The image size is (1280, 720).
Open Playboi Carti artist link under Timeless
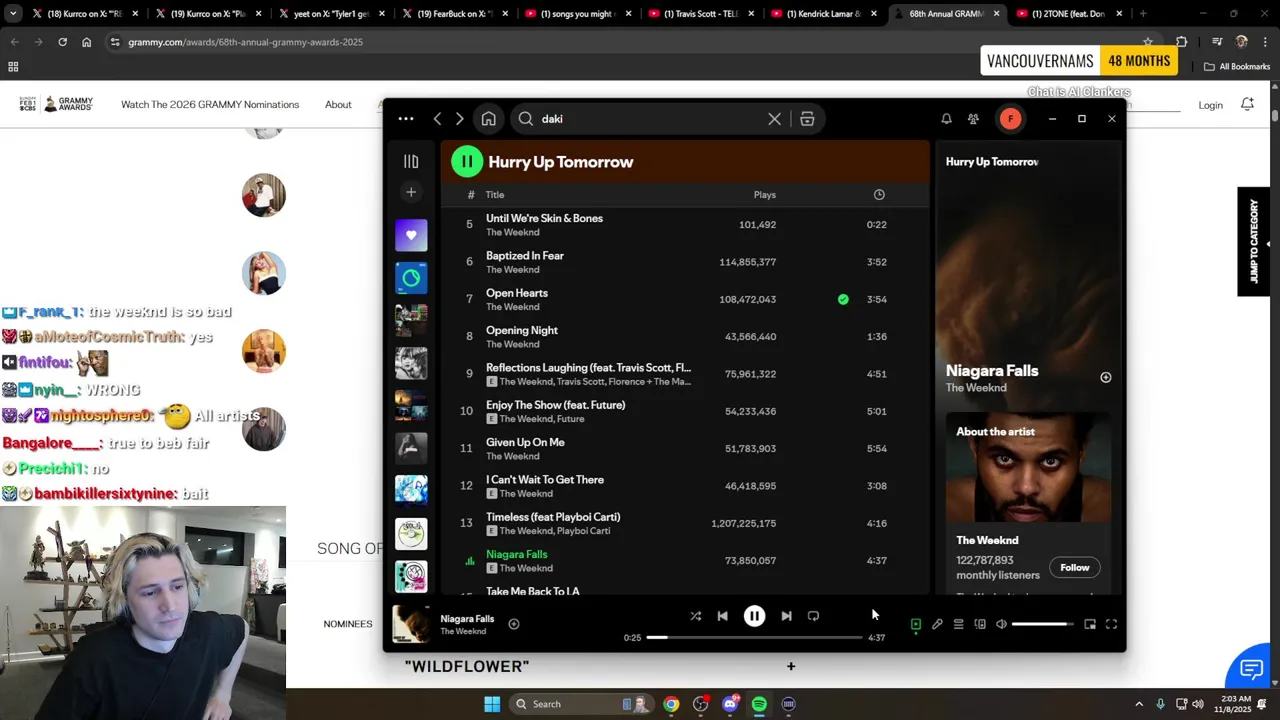(x=584, y=531)
